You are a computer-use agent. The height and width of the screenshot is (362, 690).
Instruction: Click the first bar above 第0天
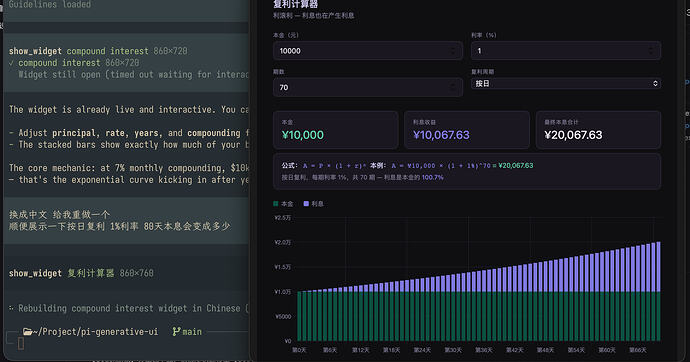[300, 316]
